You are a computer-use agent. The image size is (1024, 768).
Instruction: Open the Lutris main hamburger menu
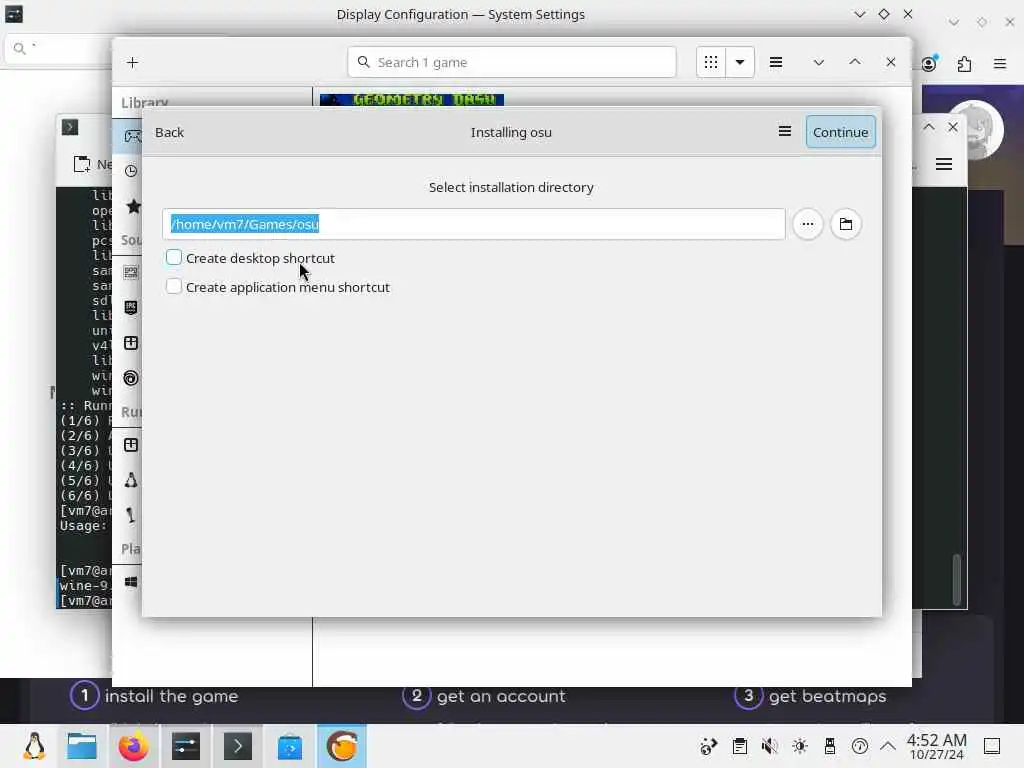tap(776, 62)
